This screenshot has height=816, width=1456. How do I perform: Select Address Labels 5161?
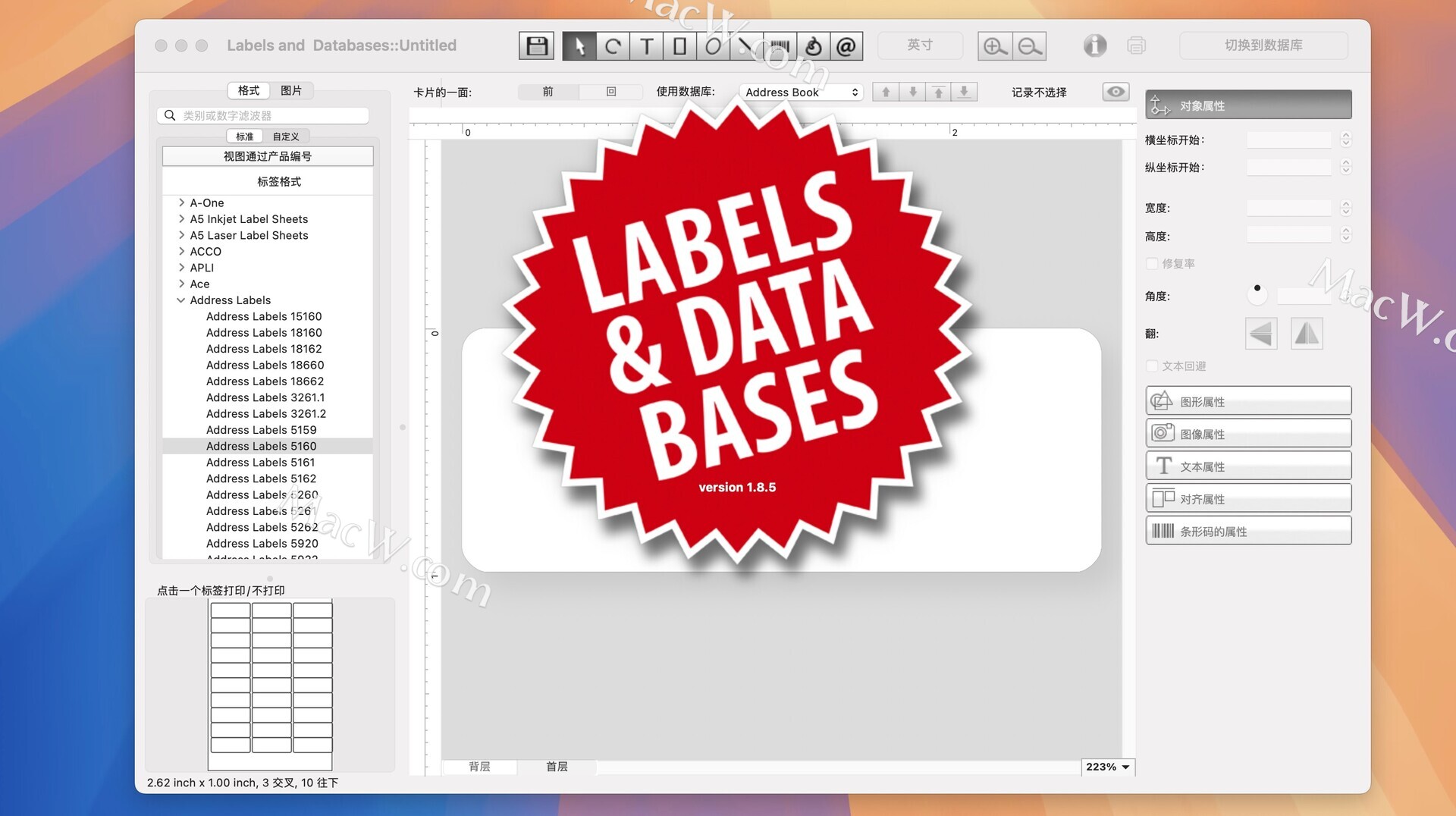(x=260, y=463)
